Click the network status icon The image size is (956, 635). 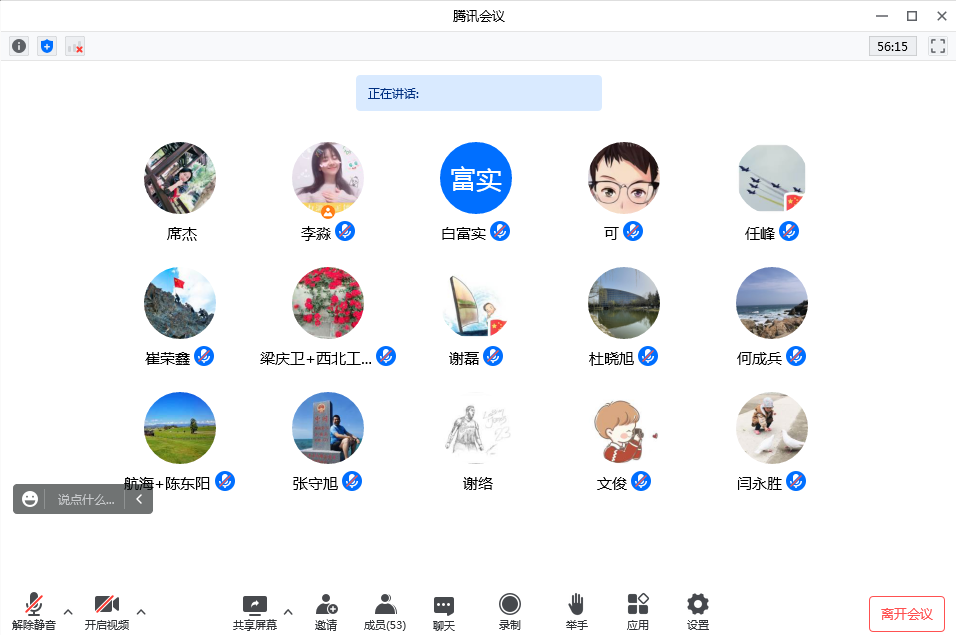click(75, 46)
